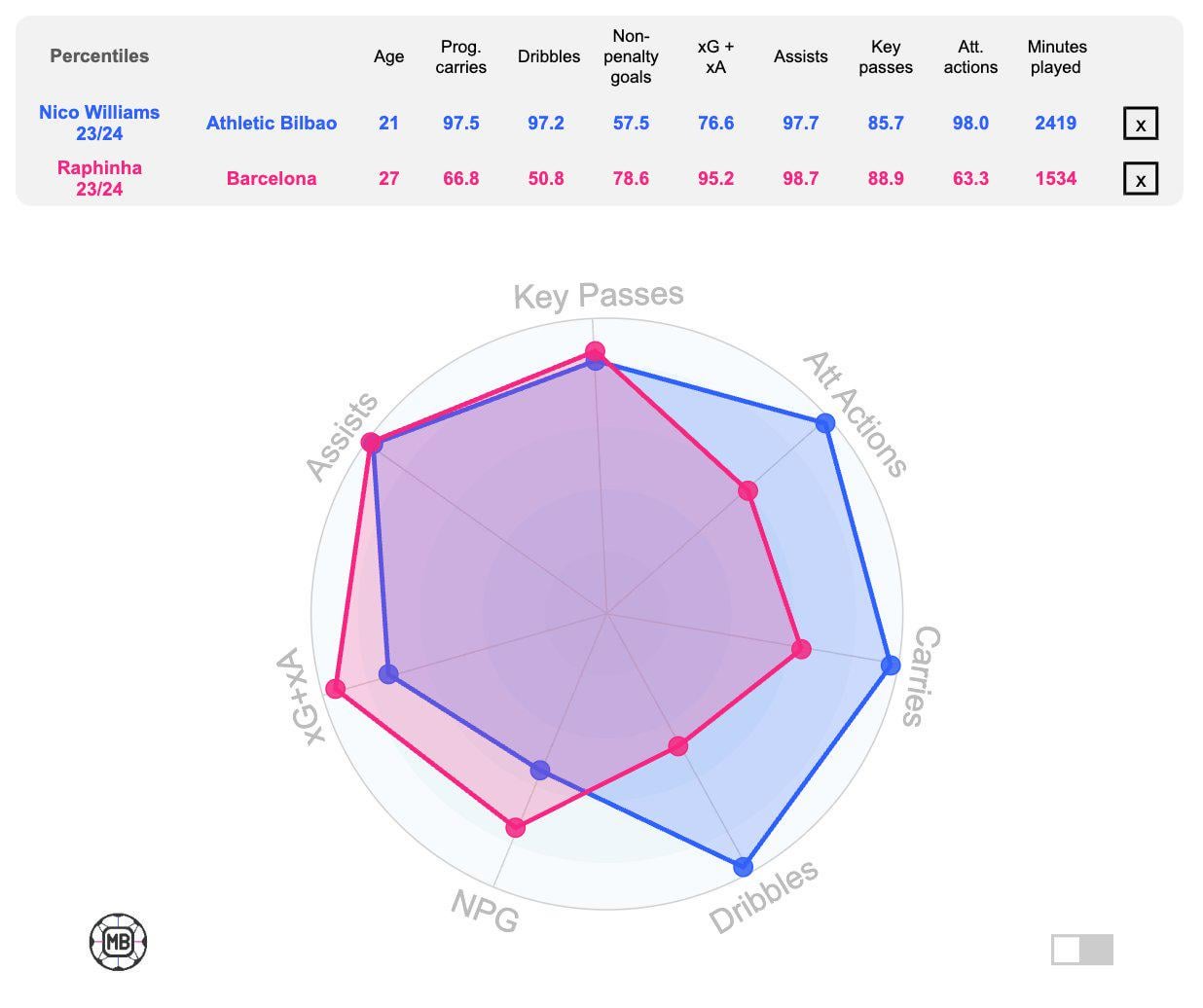Viewport: 1203px width, 1008px height.
Task: Click Raphinha 23/24 player name
Action: pos(99,178)
